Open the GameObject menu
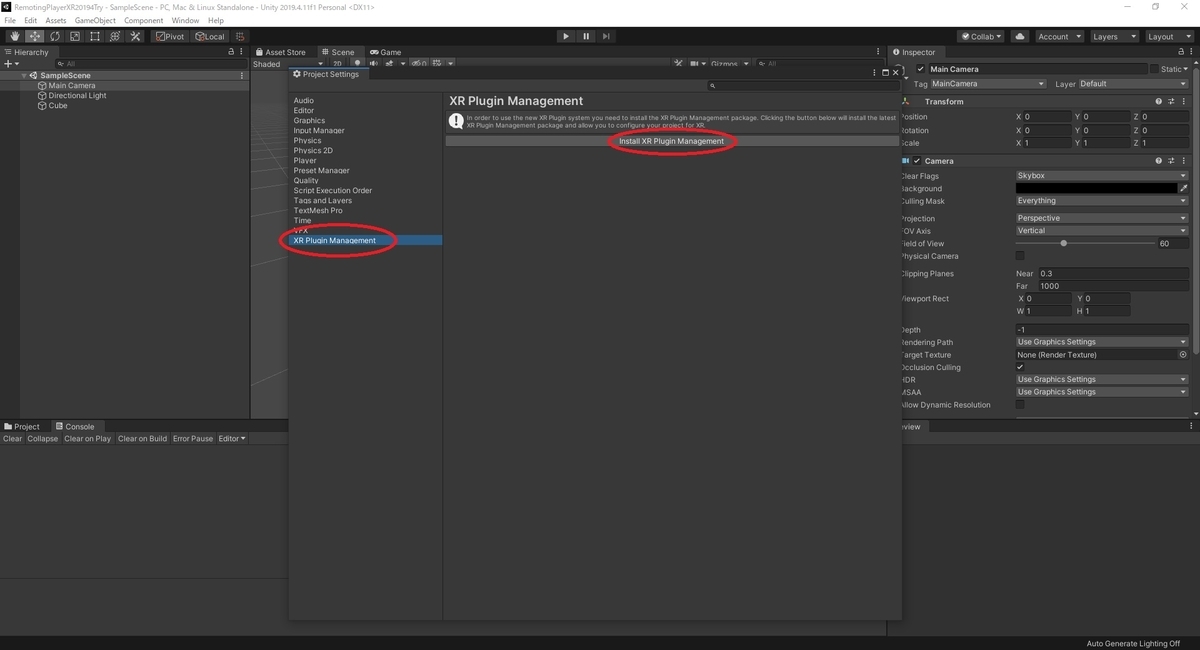Screen dimensions: 1200x650 tap(95, 20)
